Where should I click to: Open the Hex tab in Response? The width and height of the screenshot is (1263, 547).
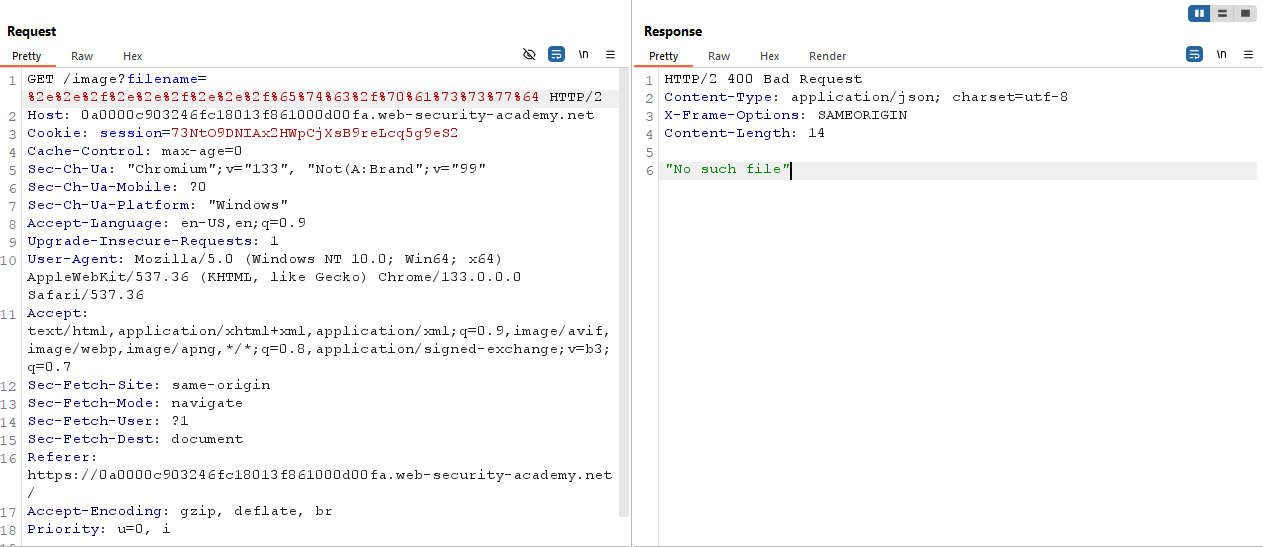(769, 56)
